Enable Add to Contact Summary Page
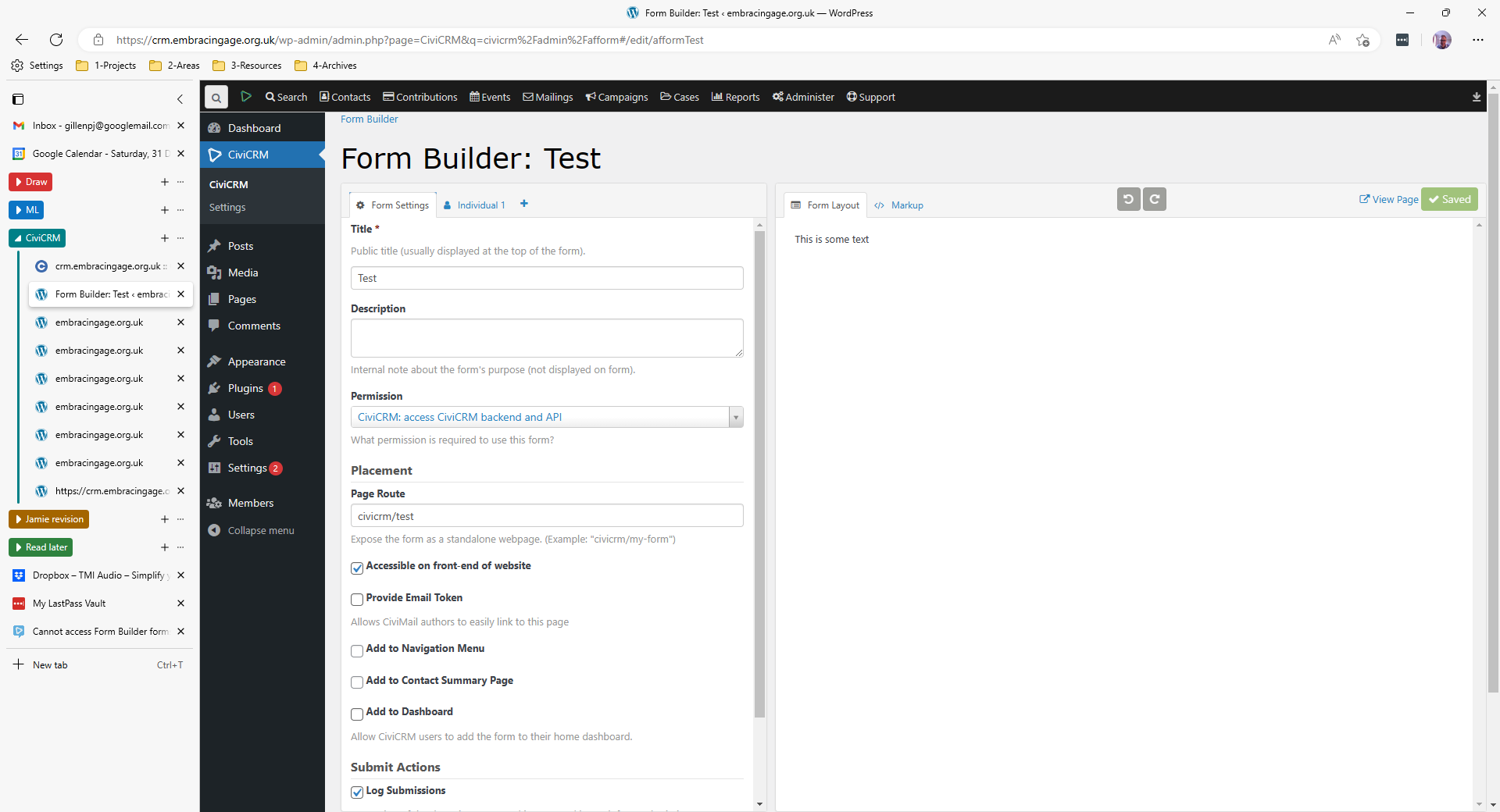Image resolution: width=1500 pixels, height=812 pixels. (357, 682)
